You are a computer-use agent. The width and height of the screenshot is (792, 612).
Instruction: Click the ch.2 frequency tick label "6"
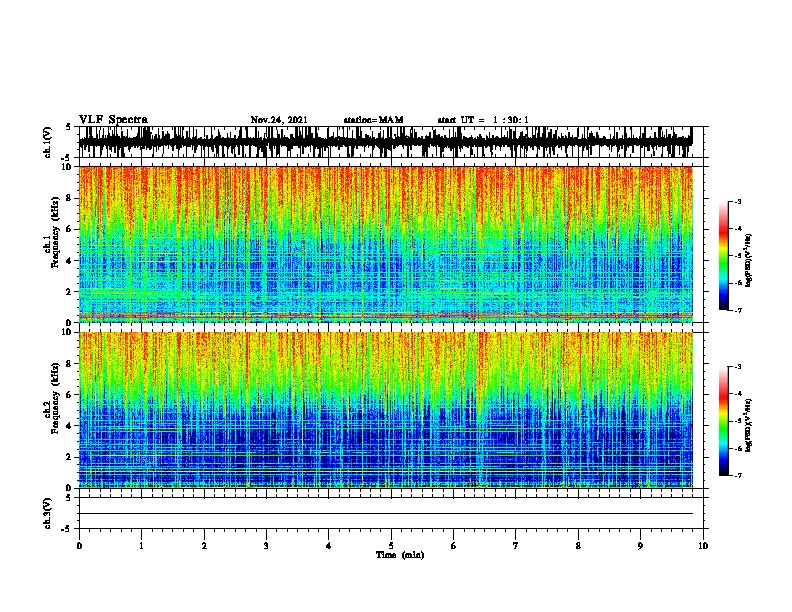[x=69, y=394]
